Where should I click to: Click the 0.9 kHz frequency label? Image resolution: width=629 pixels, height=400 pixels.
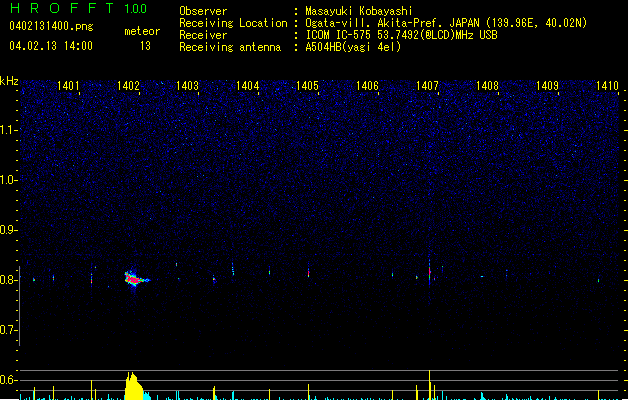8,230
